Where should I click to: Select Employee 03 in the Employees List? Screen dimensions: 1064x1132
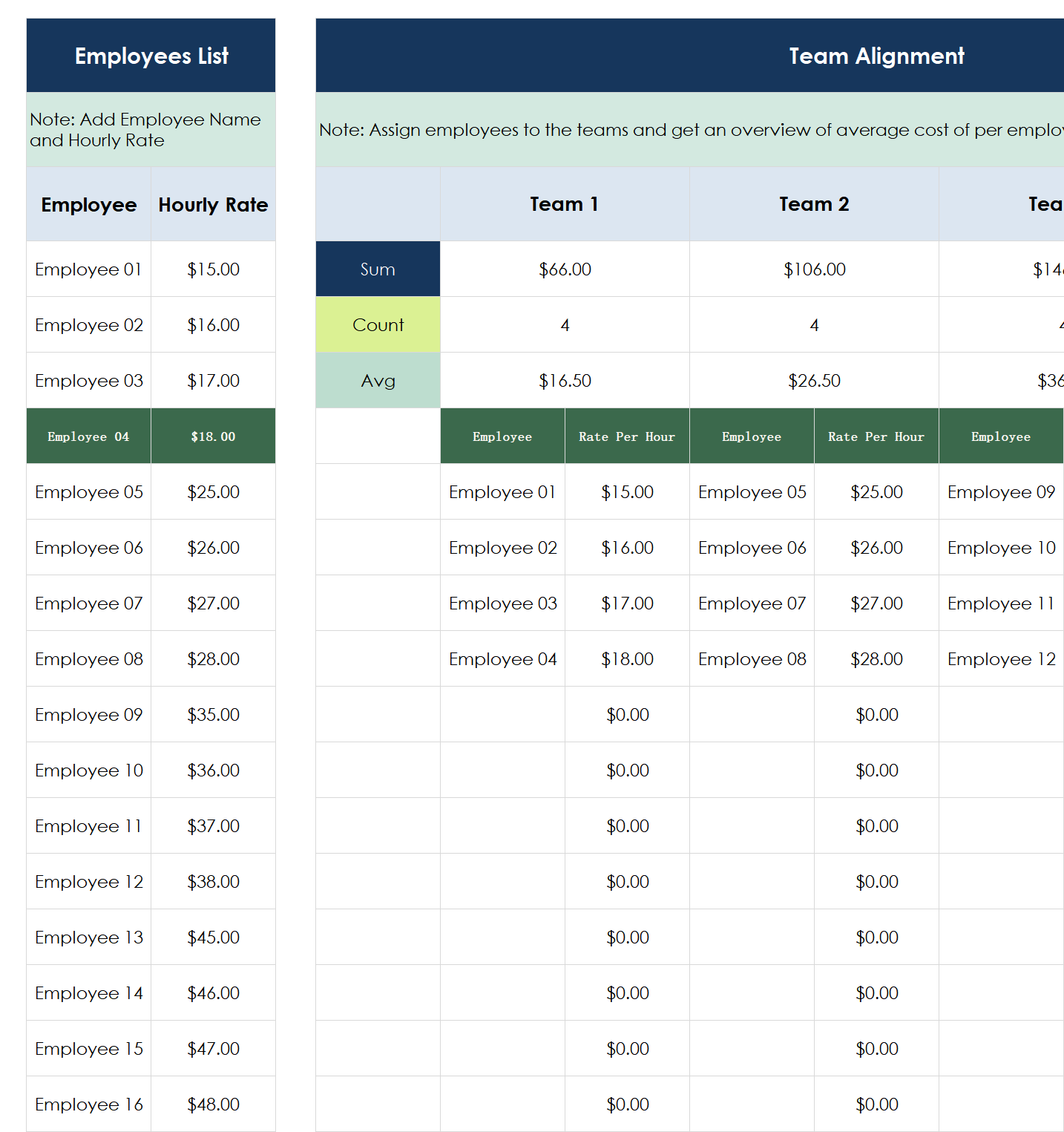coord(89,381)
